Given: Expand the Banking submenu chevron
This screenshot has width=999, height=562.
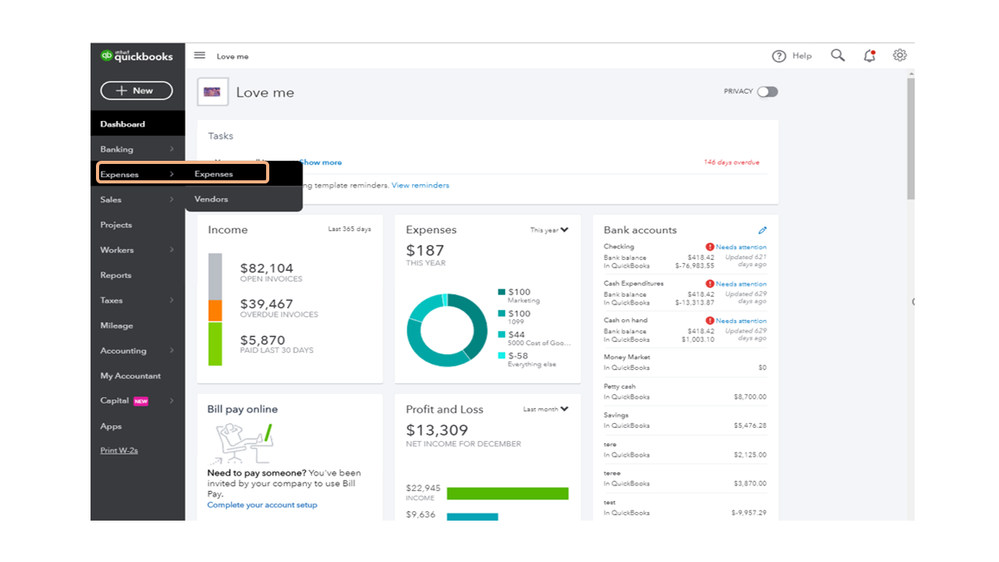Looking at the screenshot, I should click(171, 149).
